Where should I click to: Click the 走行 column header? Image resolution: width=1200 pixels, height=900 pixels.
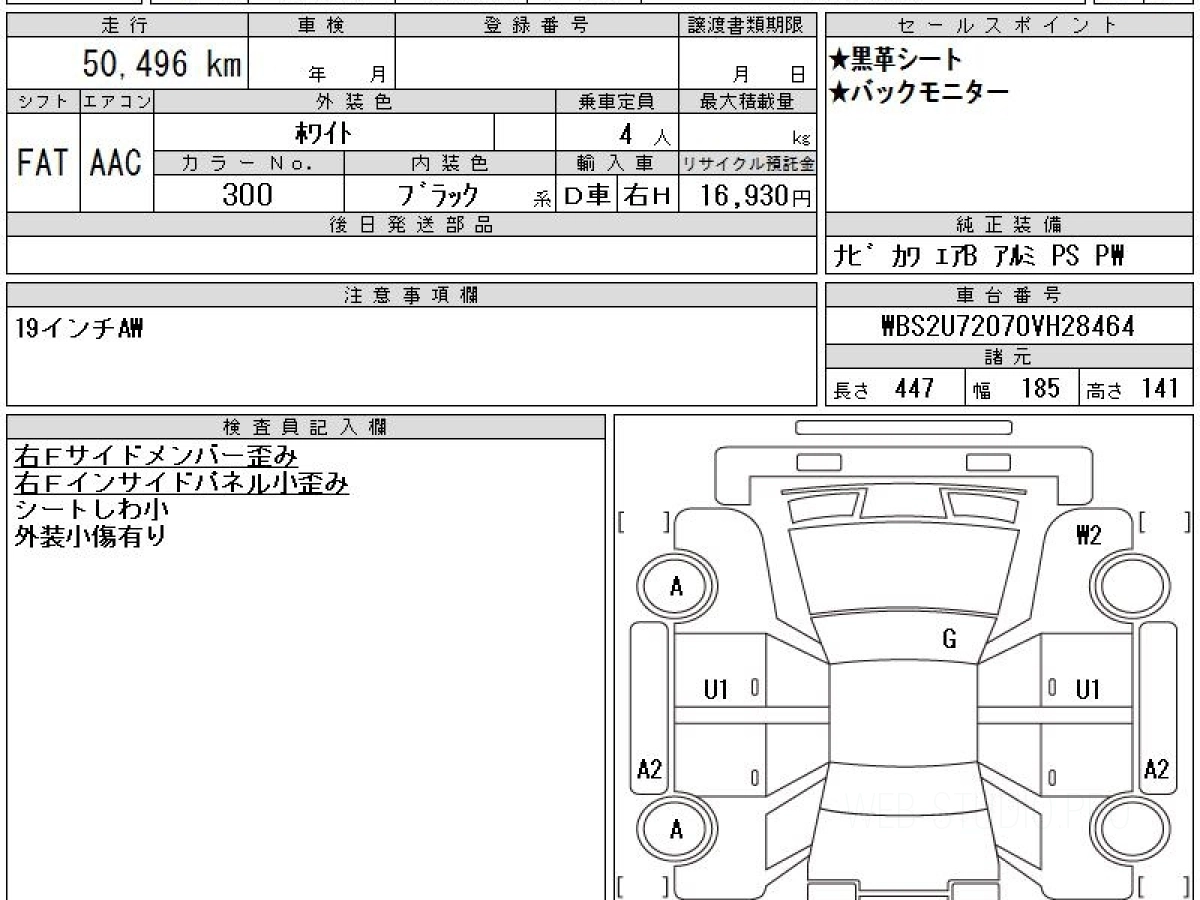(x=126, y=26)
